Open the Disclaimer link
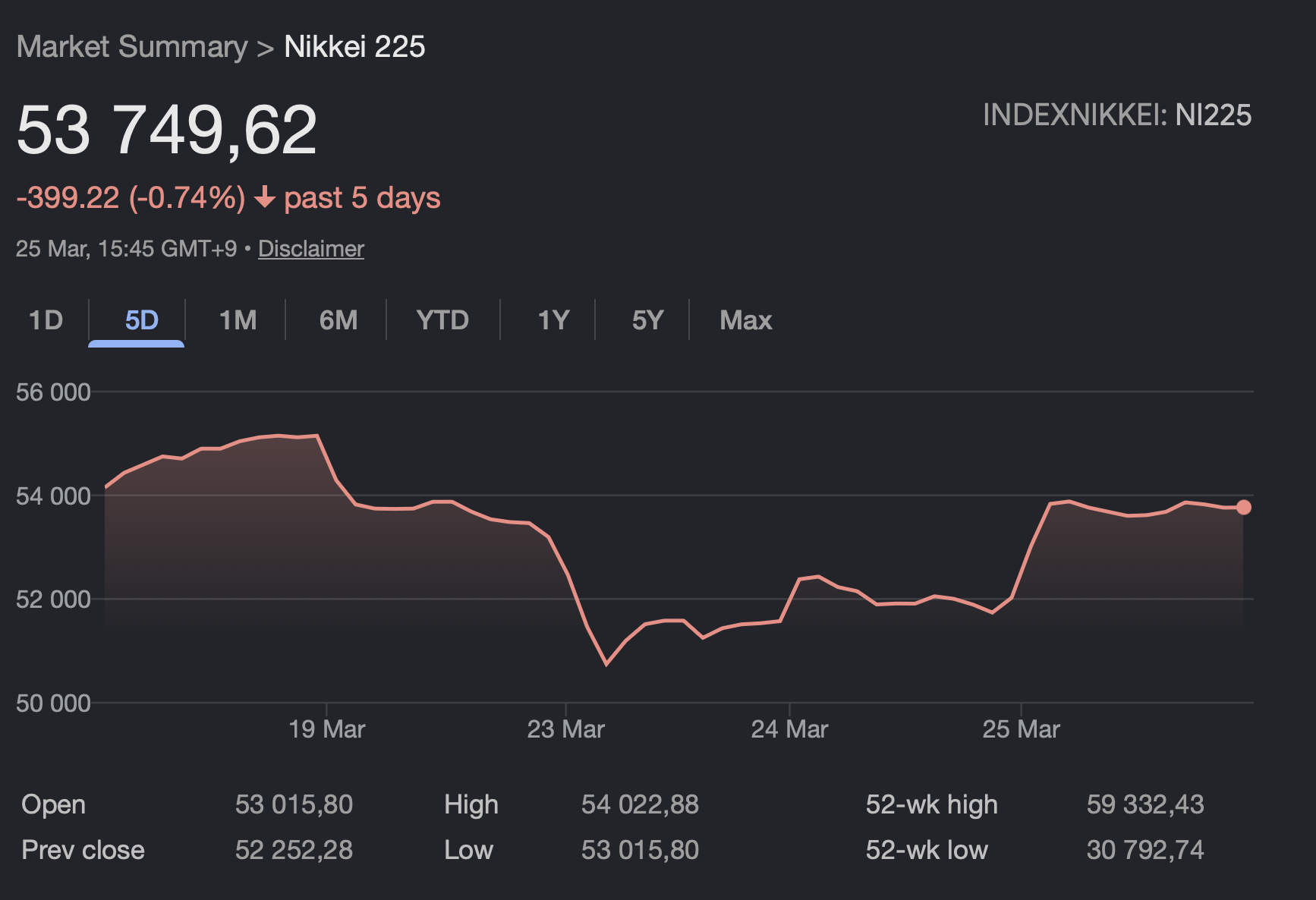 click(x=311, y=249)
